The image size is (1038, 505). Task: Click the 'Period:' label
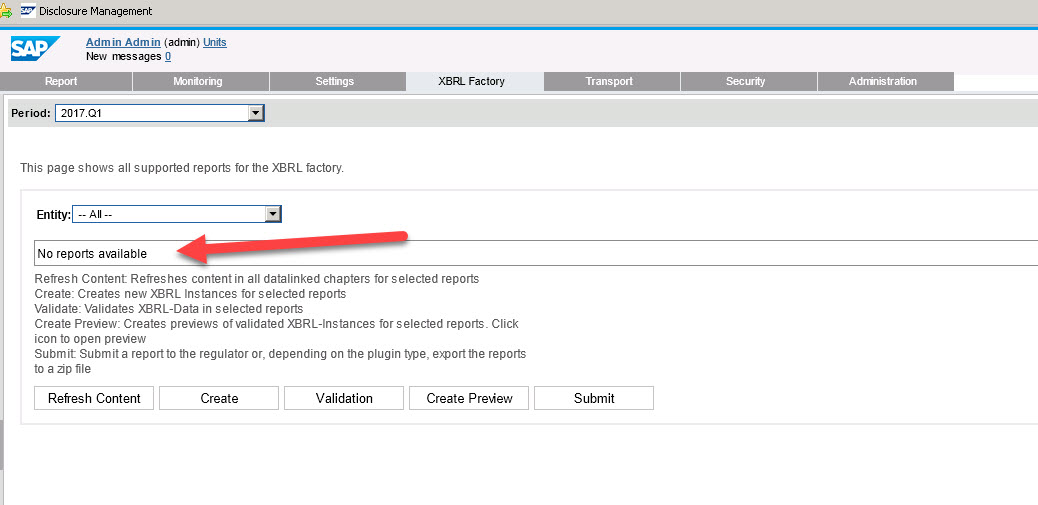(31, 113)
